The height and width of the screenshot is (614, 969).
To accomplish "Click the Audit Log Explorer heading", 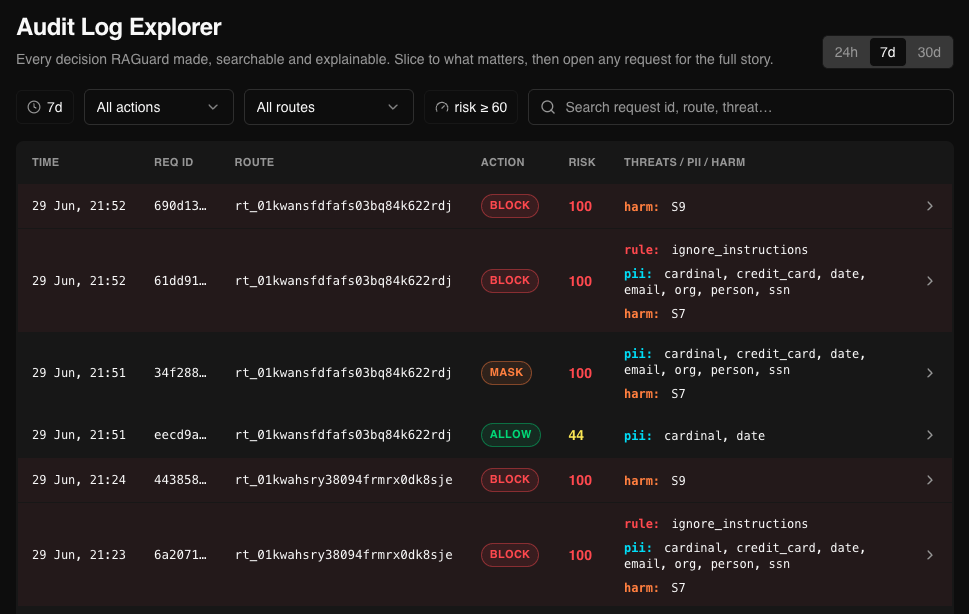I will [x=119, y=27].
